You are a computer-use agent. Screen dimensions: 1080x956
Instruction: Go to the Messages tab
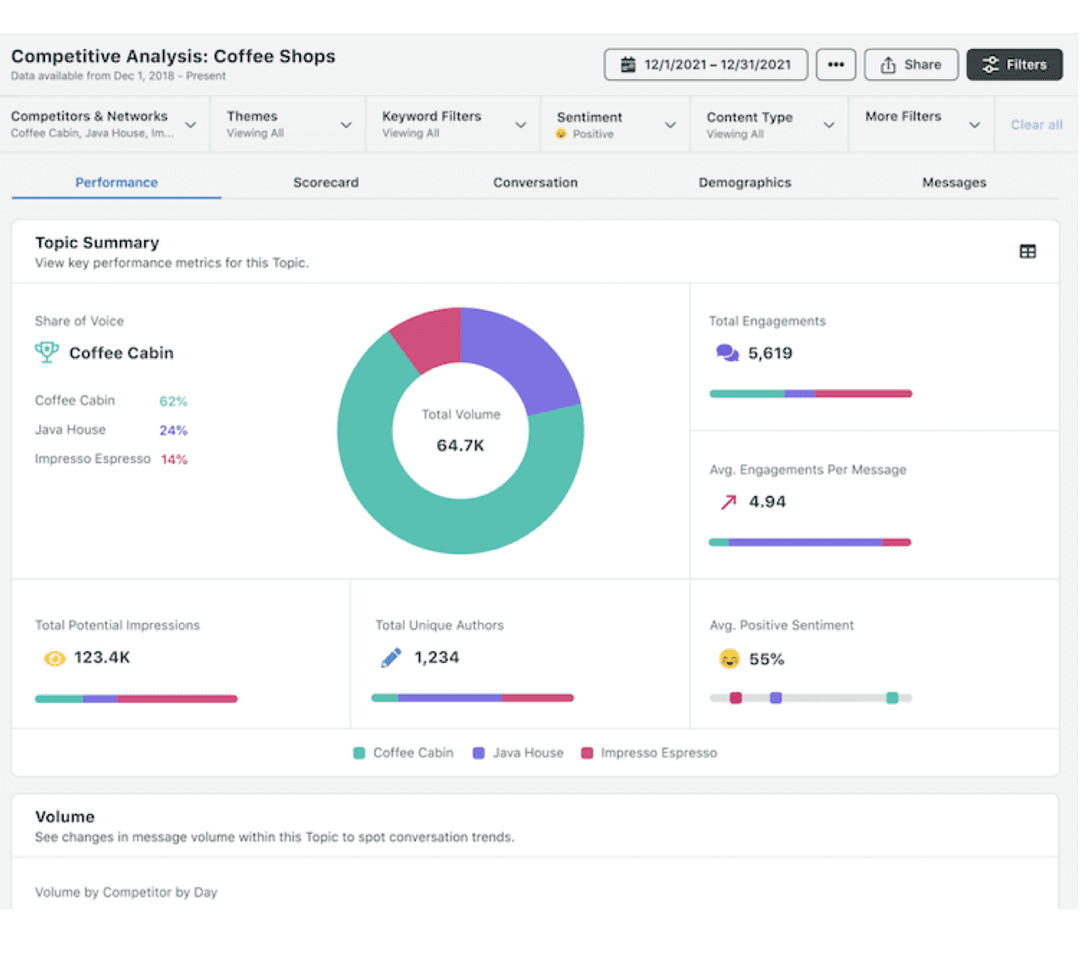point(954,183)
